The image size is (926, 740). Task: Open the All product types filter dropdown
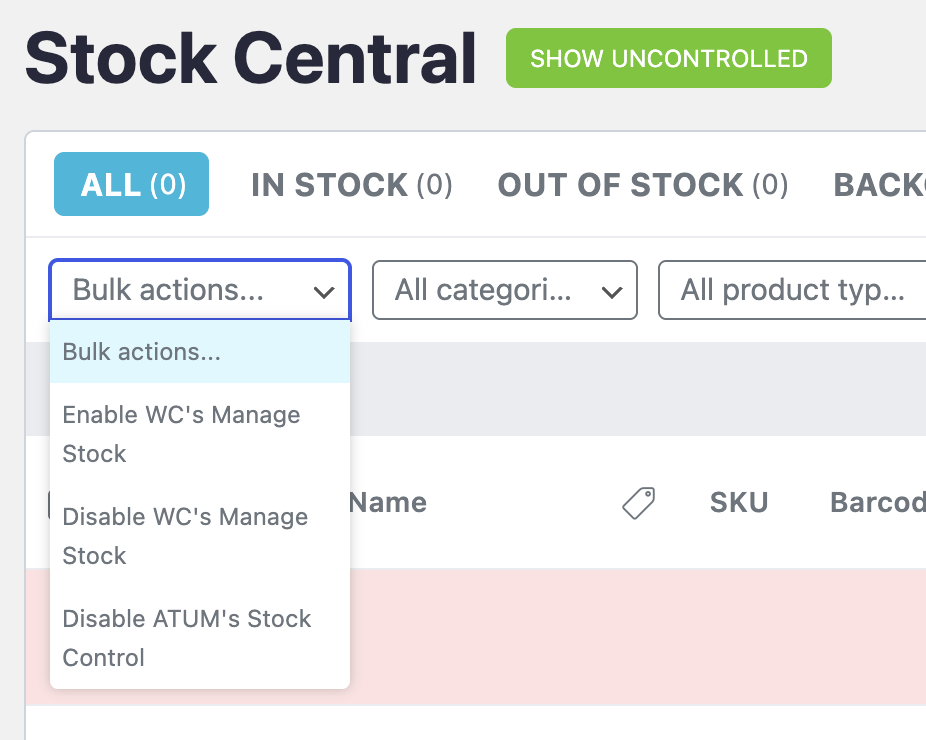pyautogui.click(x=792, y=291)
